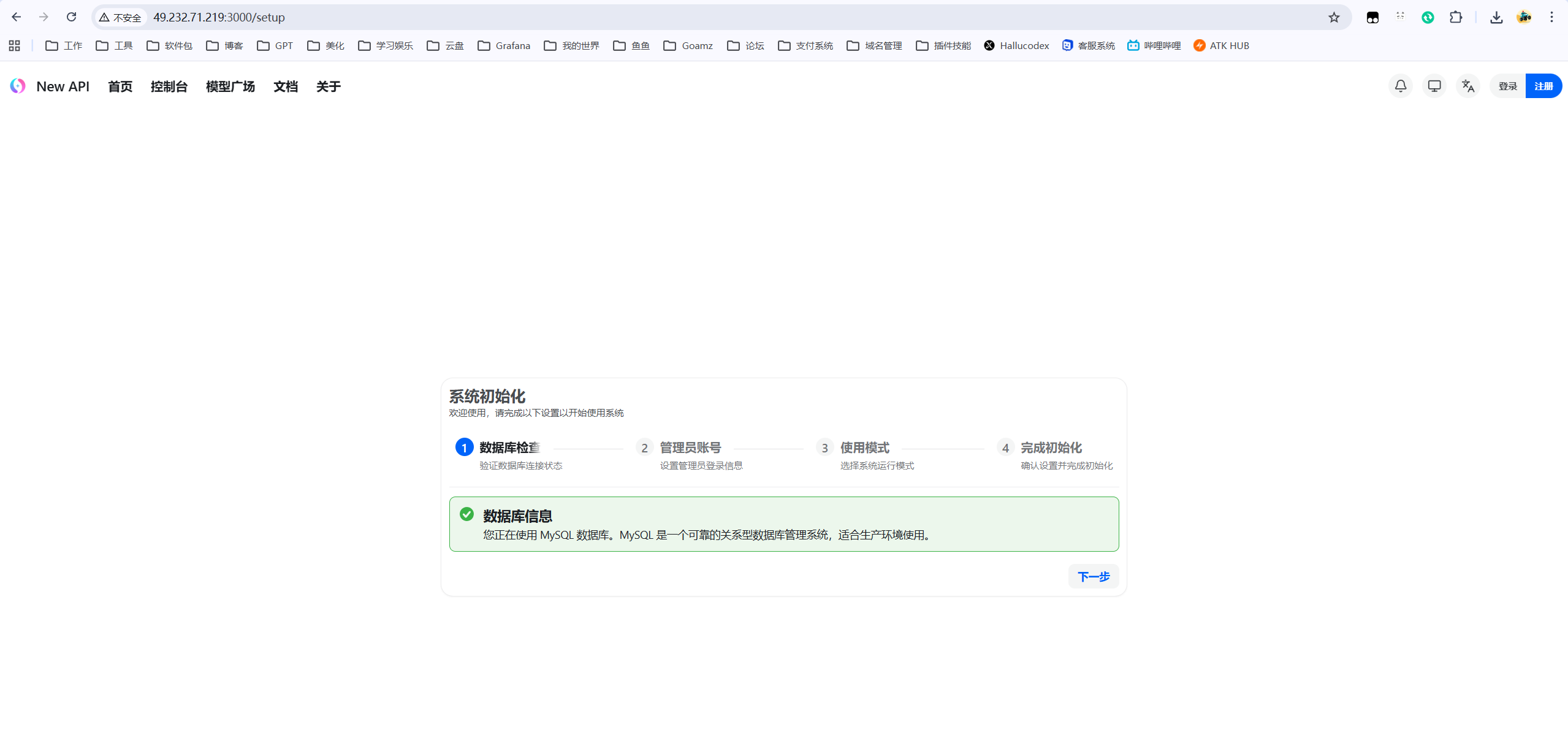Bookmark this page with star icon
This screenshot has height=735, width=1568.
(x=1334, y=17)
